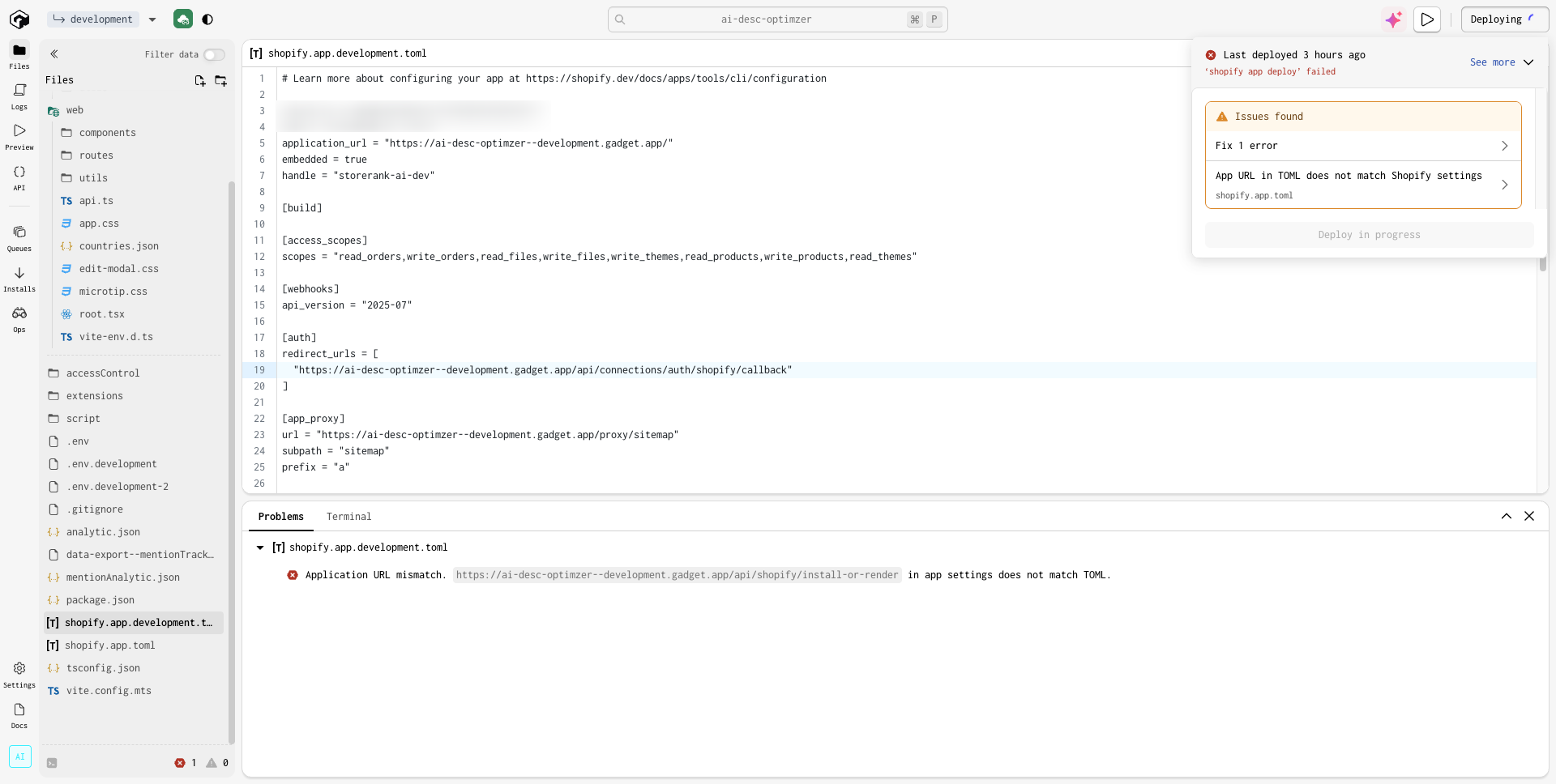Click the ai-desc-optimzer search field
1556x784 pixels.
pos(766,19)
